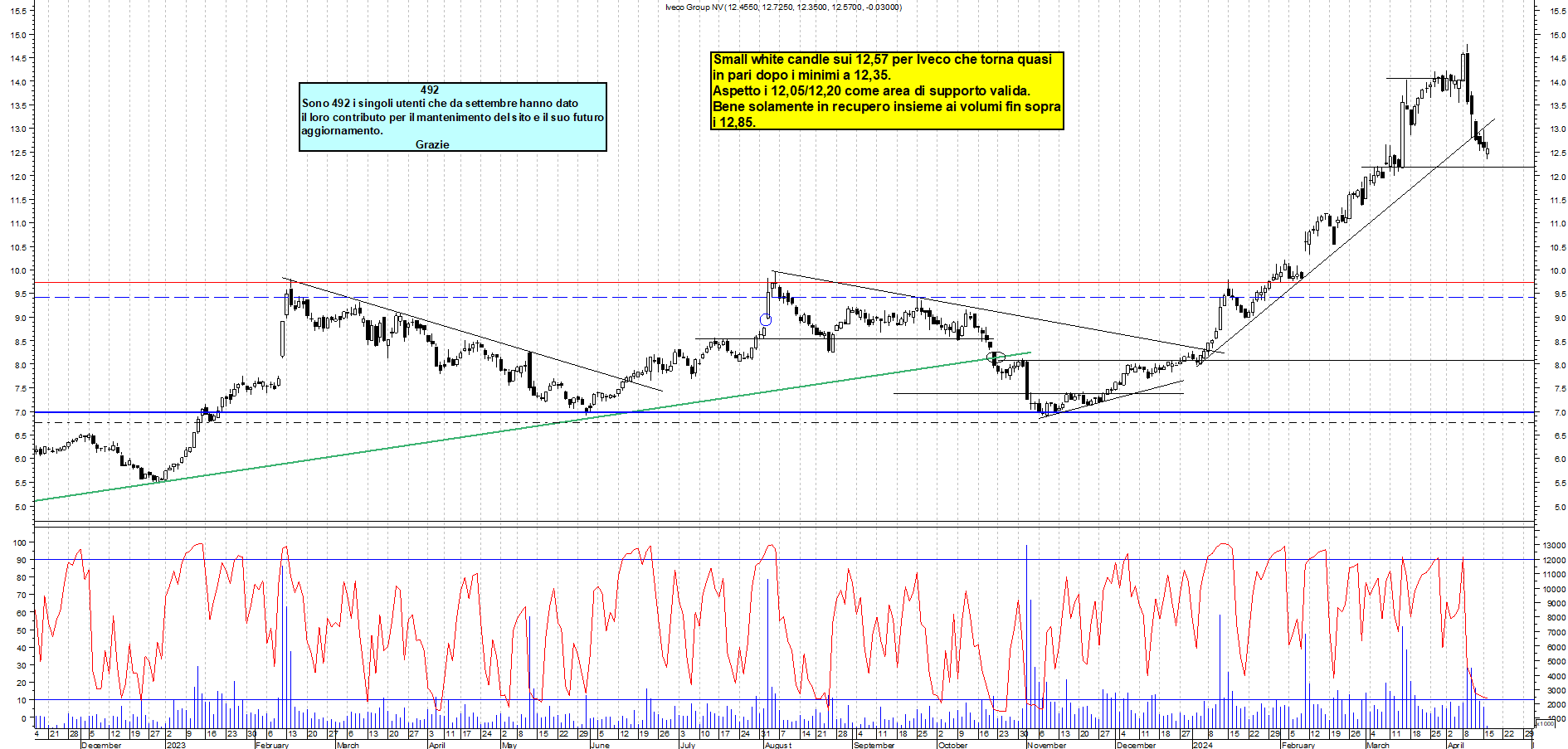Image resolution: width=1568 pixels, height=749 pixels.
Task: Click 90 on the oscillator scale
Action: [22, 560]
